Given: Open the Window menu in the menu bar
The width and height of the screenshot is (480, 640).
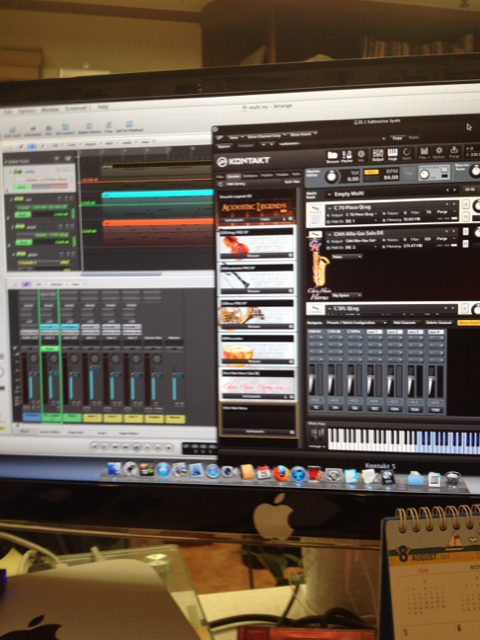Looking at the screenshot, I should tap(50, 110).
